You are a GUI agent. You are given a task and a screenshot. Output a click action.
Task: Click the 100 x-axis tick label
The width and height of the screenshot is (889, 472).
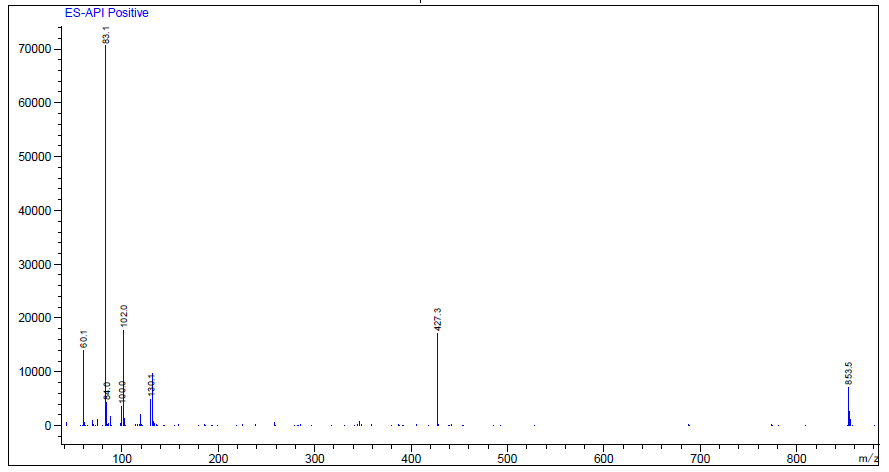click(x=121, y=458)
